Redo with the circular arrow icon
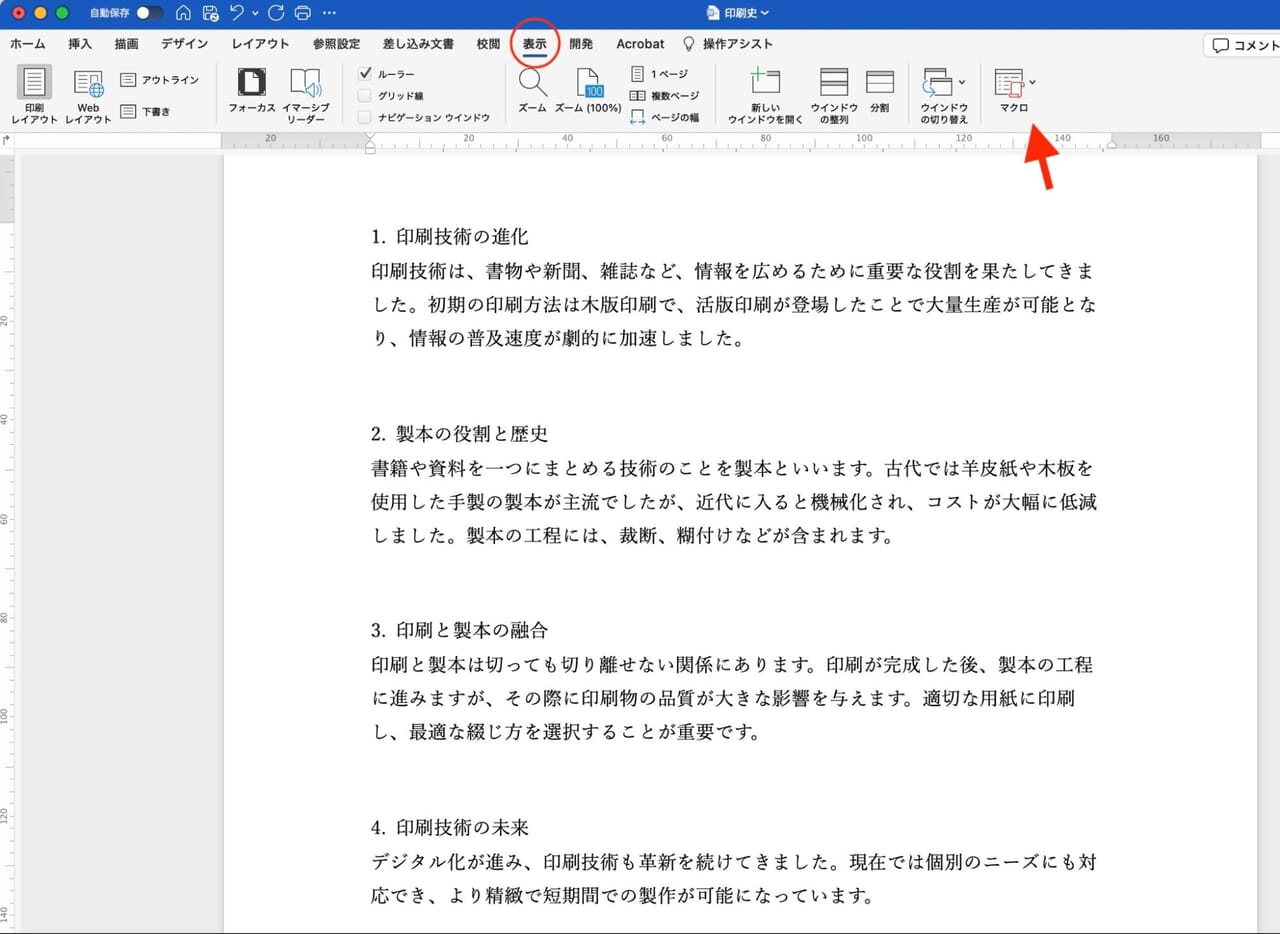1280x934 pixels. click(276, 13)
